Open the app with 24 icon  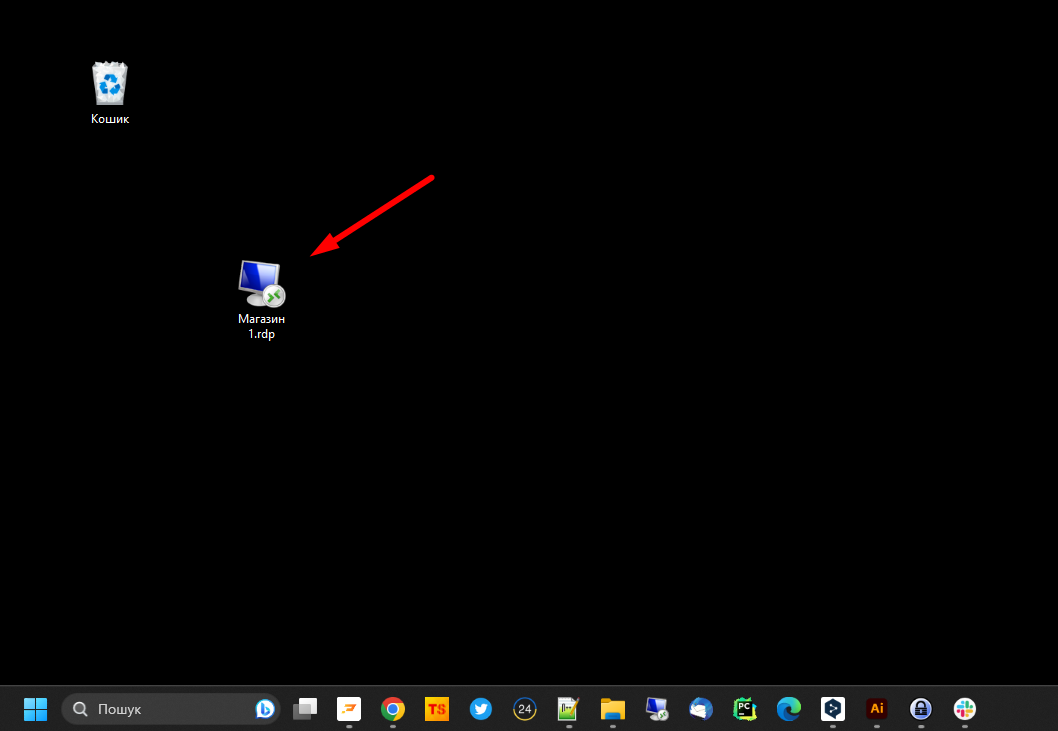(525, 709)
